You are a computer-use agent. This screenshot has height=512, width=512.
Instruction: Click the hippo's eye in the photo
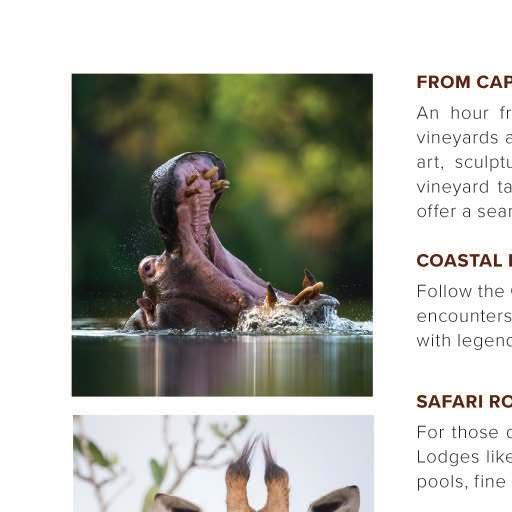tap(148, 266)
